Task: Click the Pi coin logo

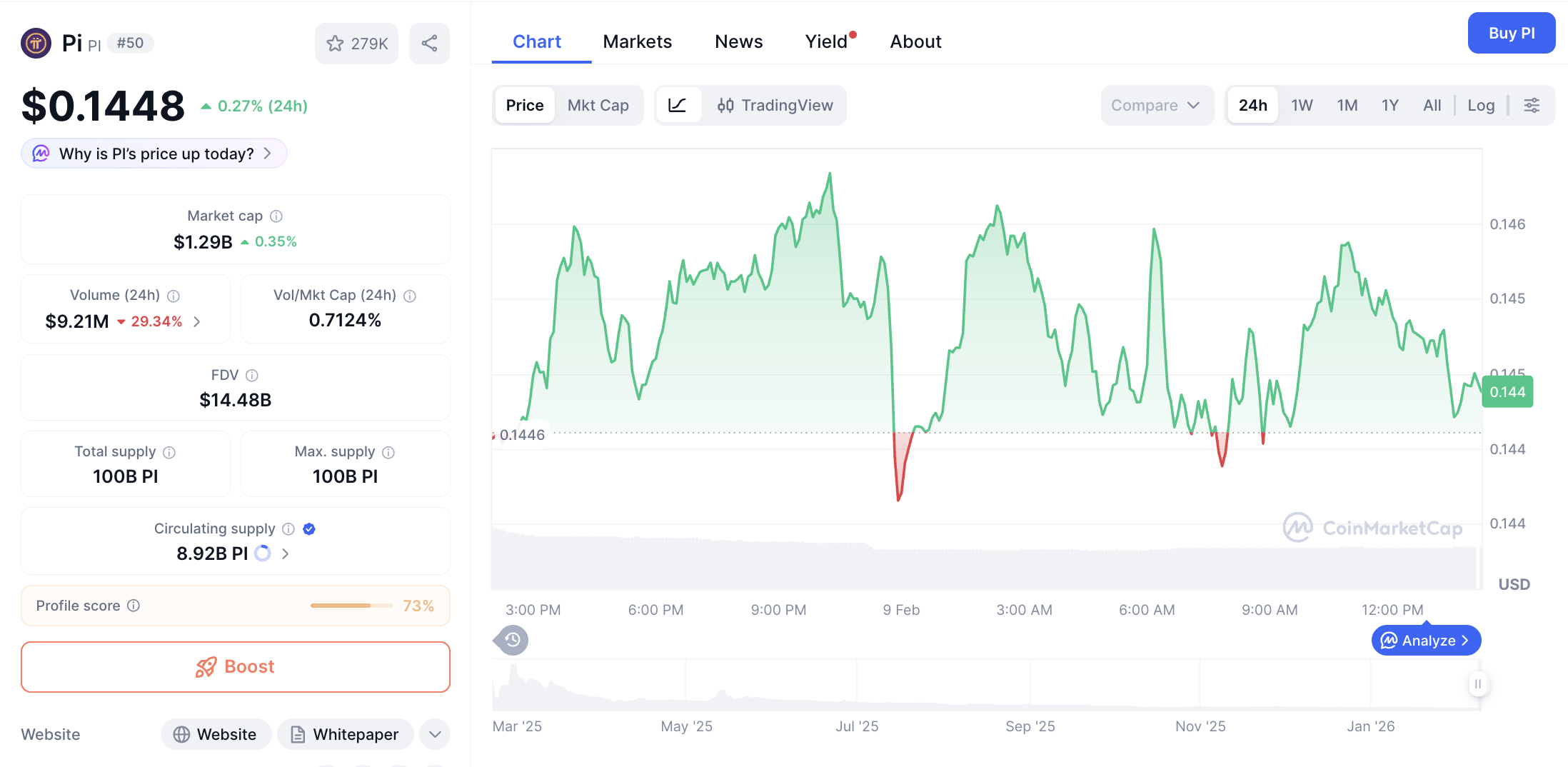Action: (36, 43)
